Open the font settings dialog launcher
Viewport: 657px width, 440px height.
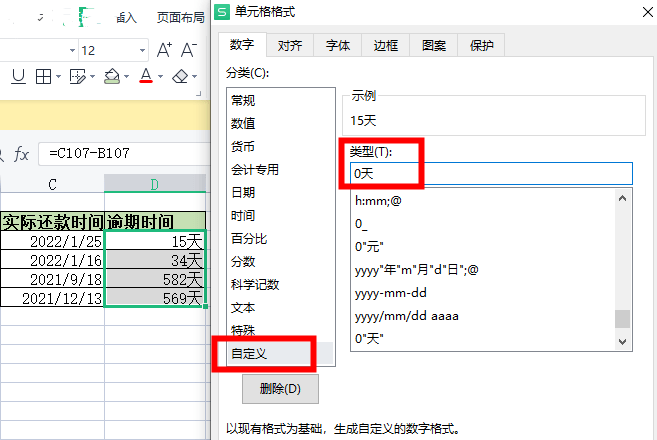(x=199, y=94)
